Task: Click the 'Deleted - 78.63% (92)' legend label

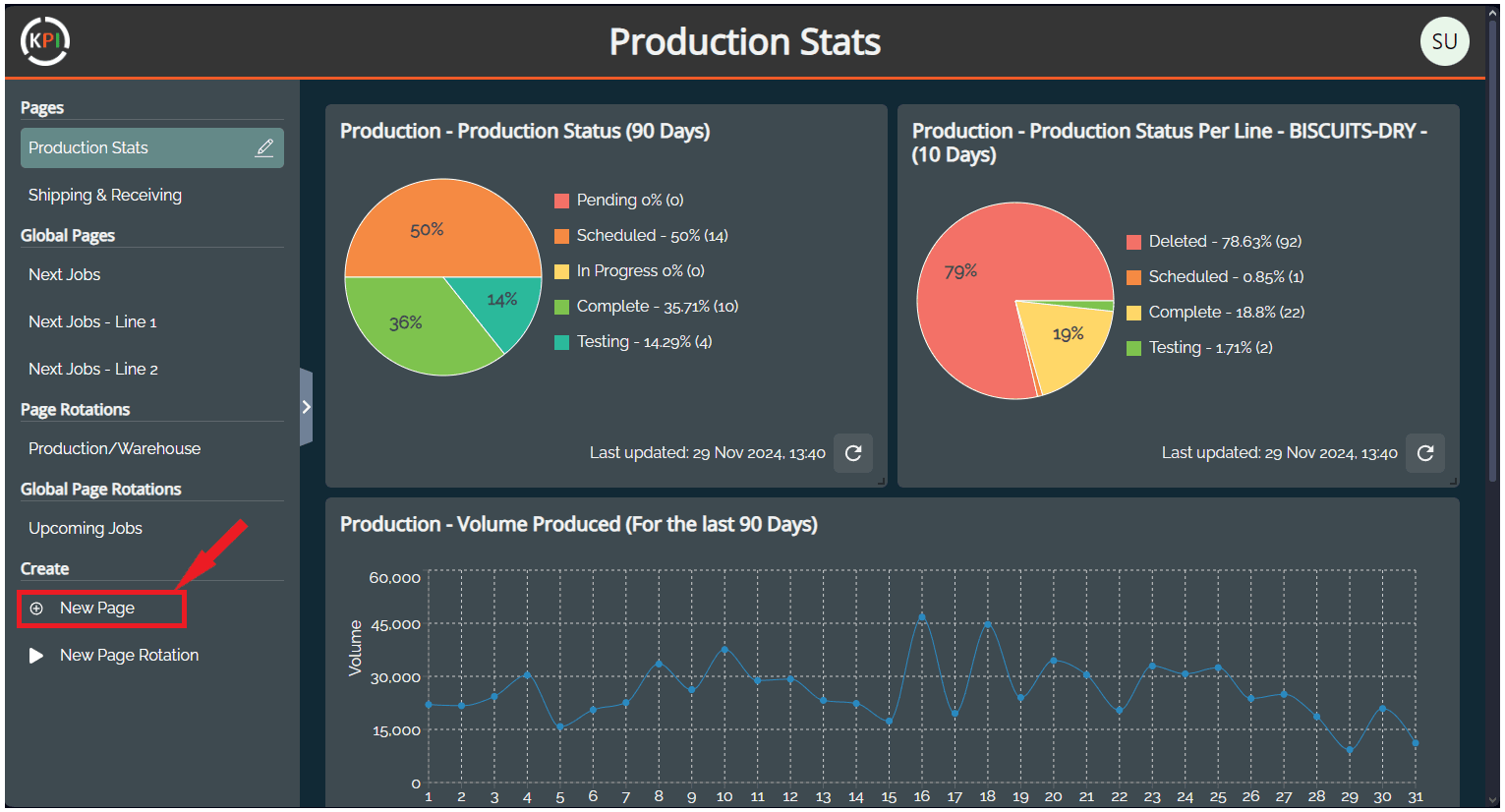Action: (1225, 242)
